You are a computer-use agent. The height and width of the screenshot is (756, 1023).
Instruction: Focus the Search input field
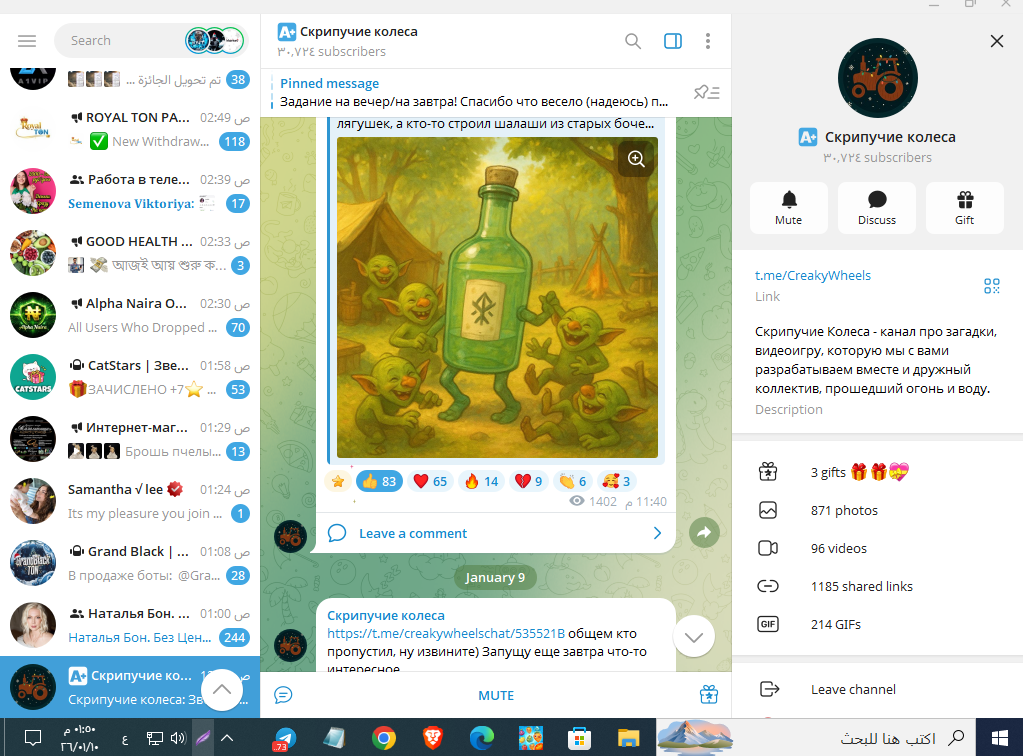click(125, 40)
